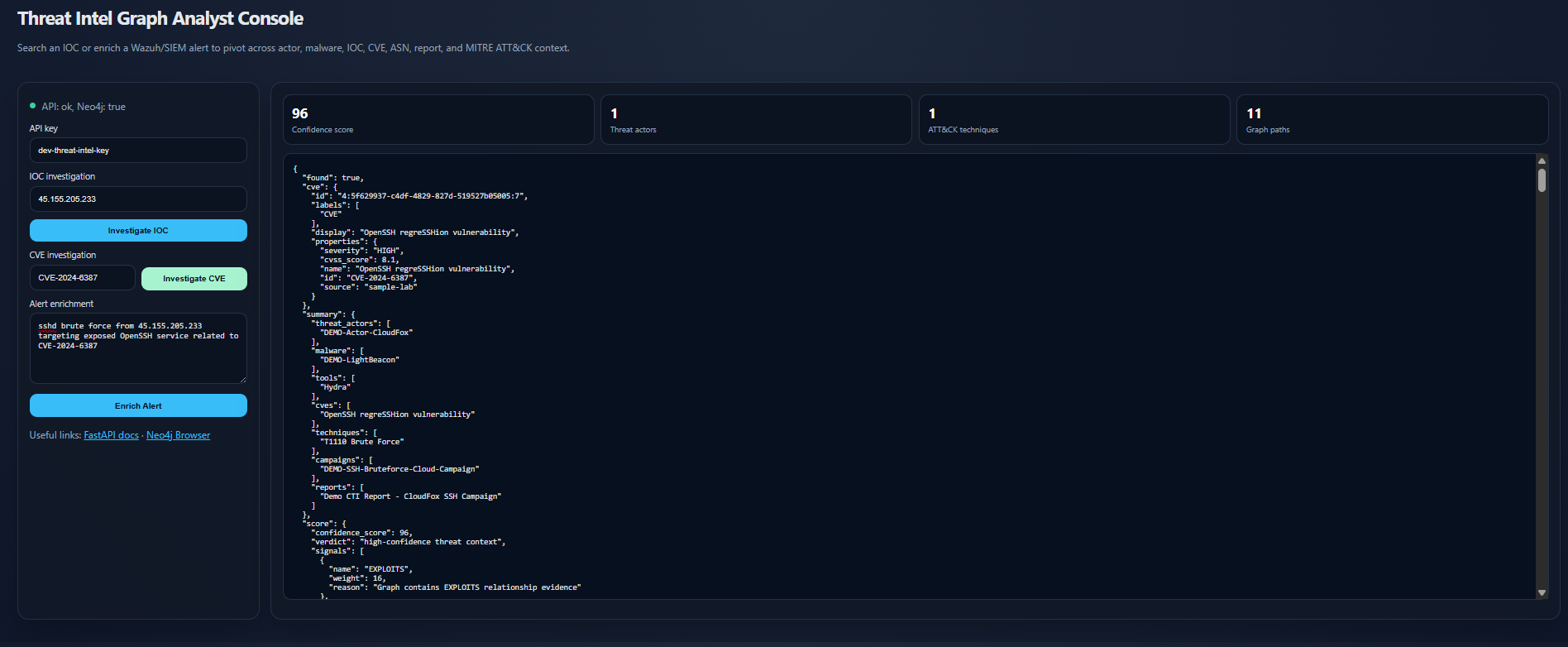Click the '"name": "EXPLOITS"' JSON line

tap(370, 569)
